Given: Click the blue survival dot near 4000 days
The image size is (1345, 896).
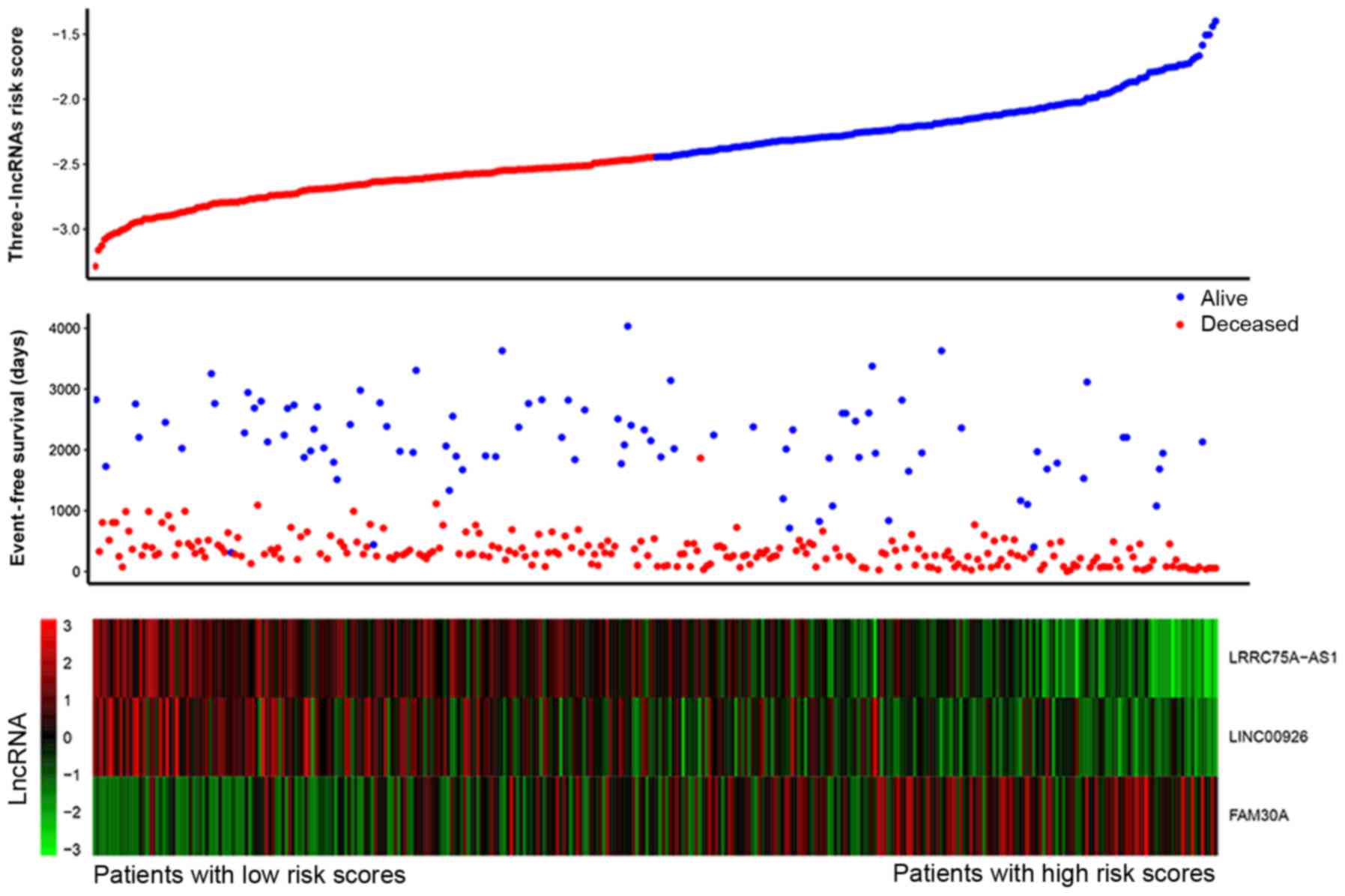Looking at the screenshot, I should coord(628,326).
